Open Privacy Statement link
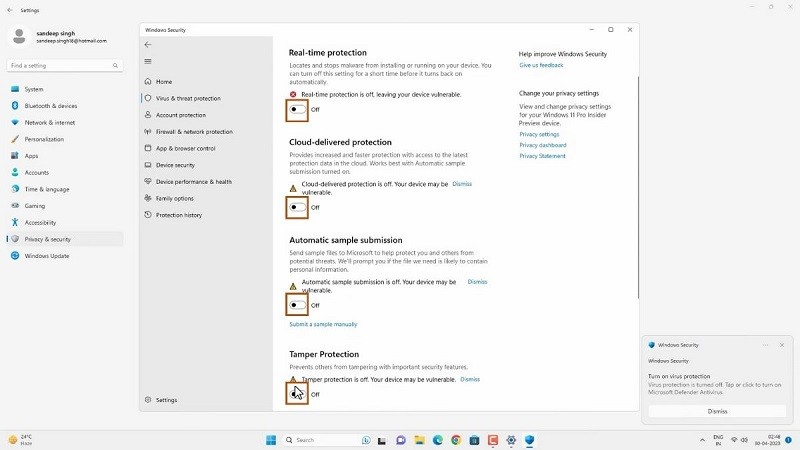Image resolution: width=800 pixels, height=450 pixels. pyautogui.click(x=542, y=156)
